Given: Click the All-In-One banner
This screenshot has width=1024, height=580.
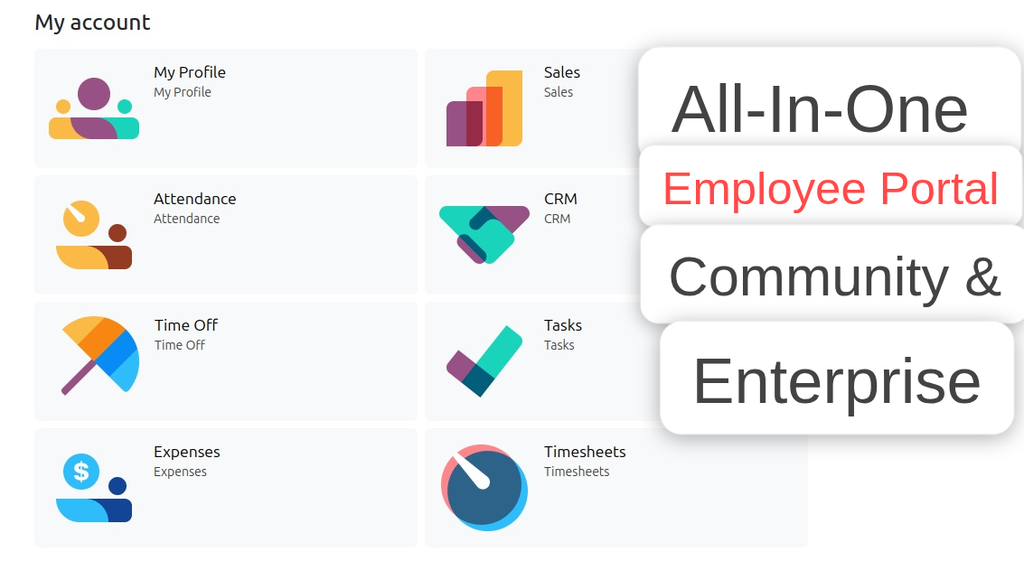Looking at the screenshot, I should click(x=820, y=108).
